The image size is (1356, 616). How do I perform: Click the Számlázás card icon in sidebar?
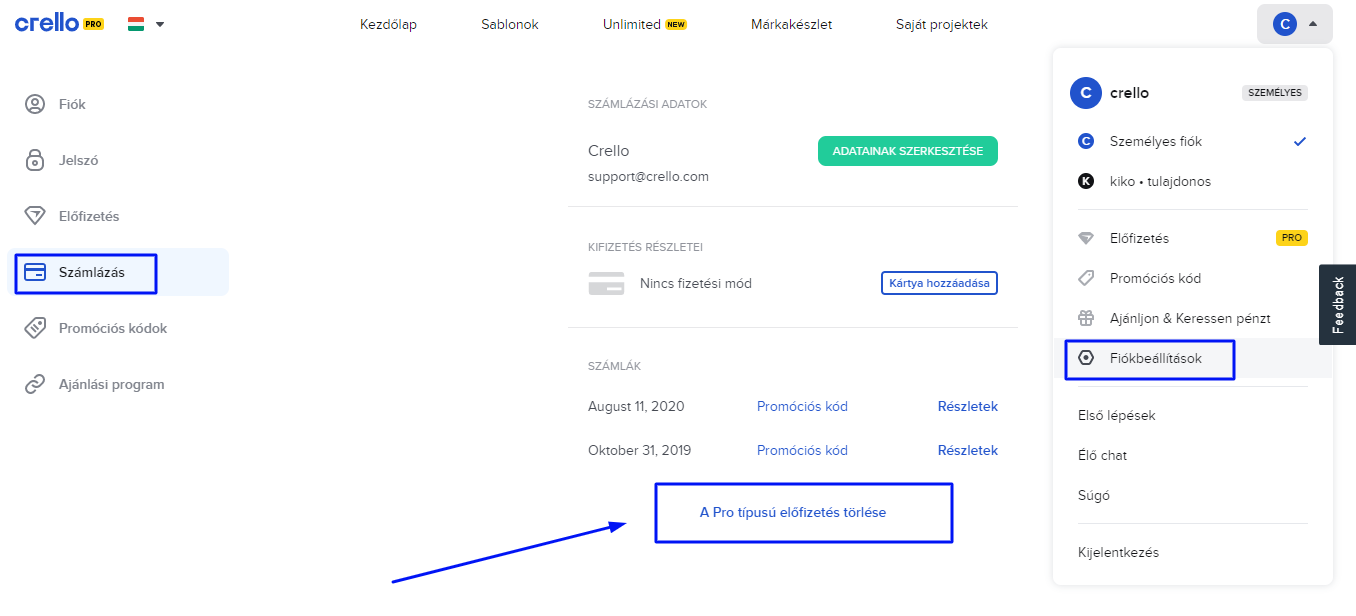(x=35, y=272)
